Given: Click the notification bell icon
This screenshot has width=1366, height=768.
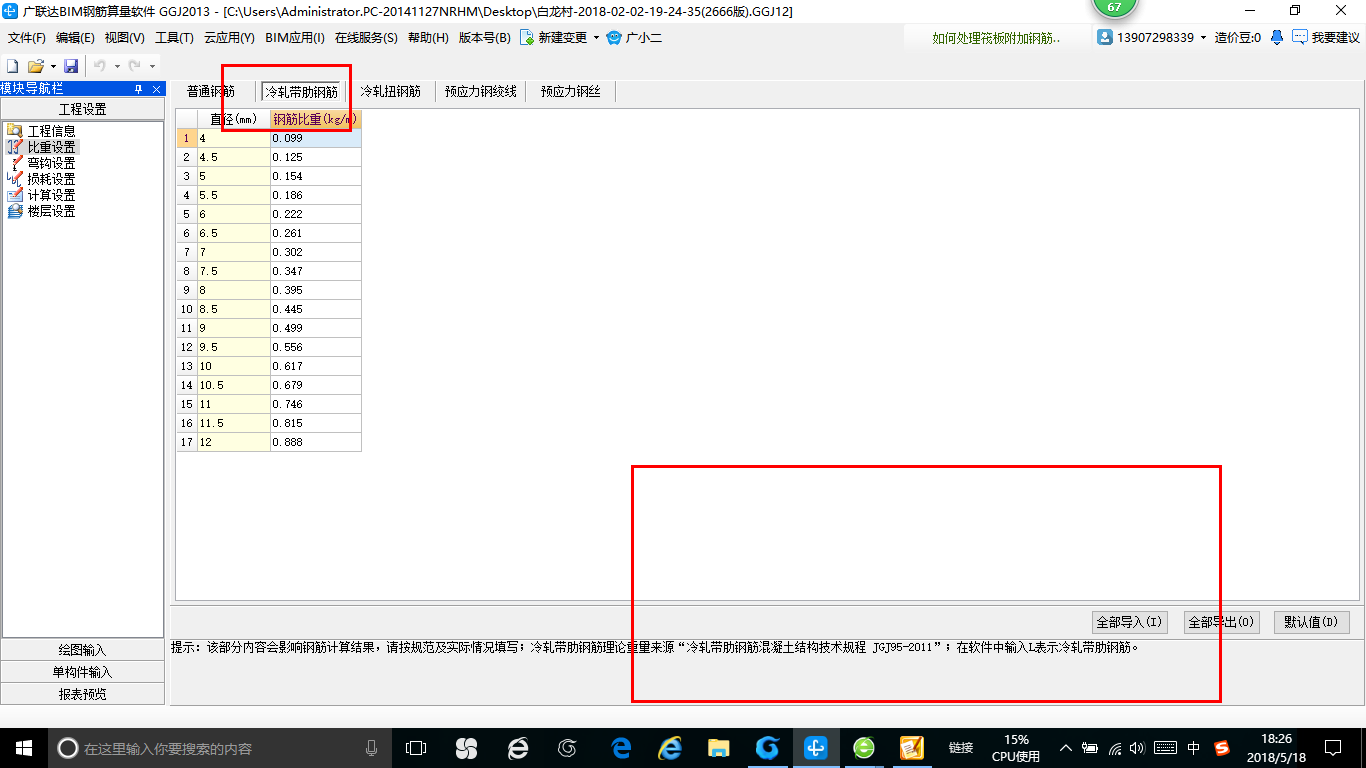Looking at the screenshot, I should (1277, 37).
